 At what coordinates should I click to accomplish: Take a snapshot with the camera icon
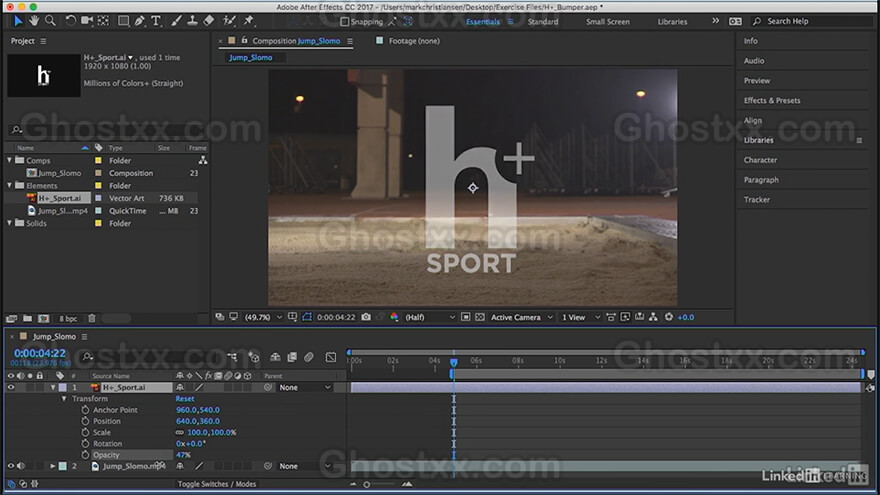[x=366, y=317]
